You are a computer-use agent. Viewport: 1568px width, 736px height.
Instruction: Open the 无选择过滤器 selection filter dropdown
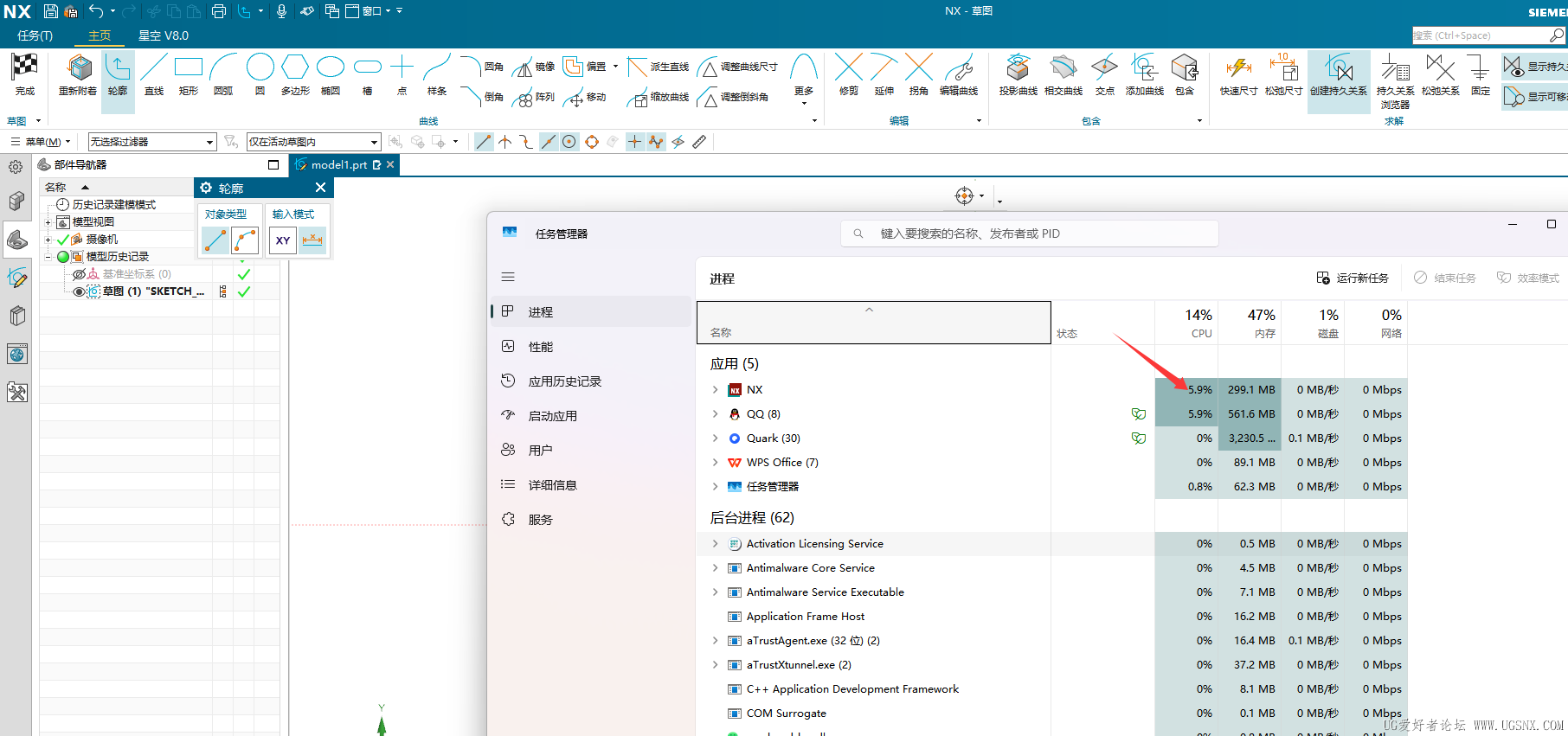click(152, 142)
